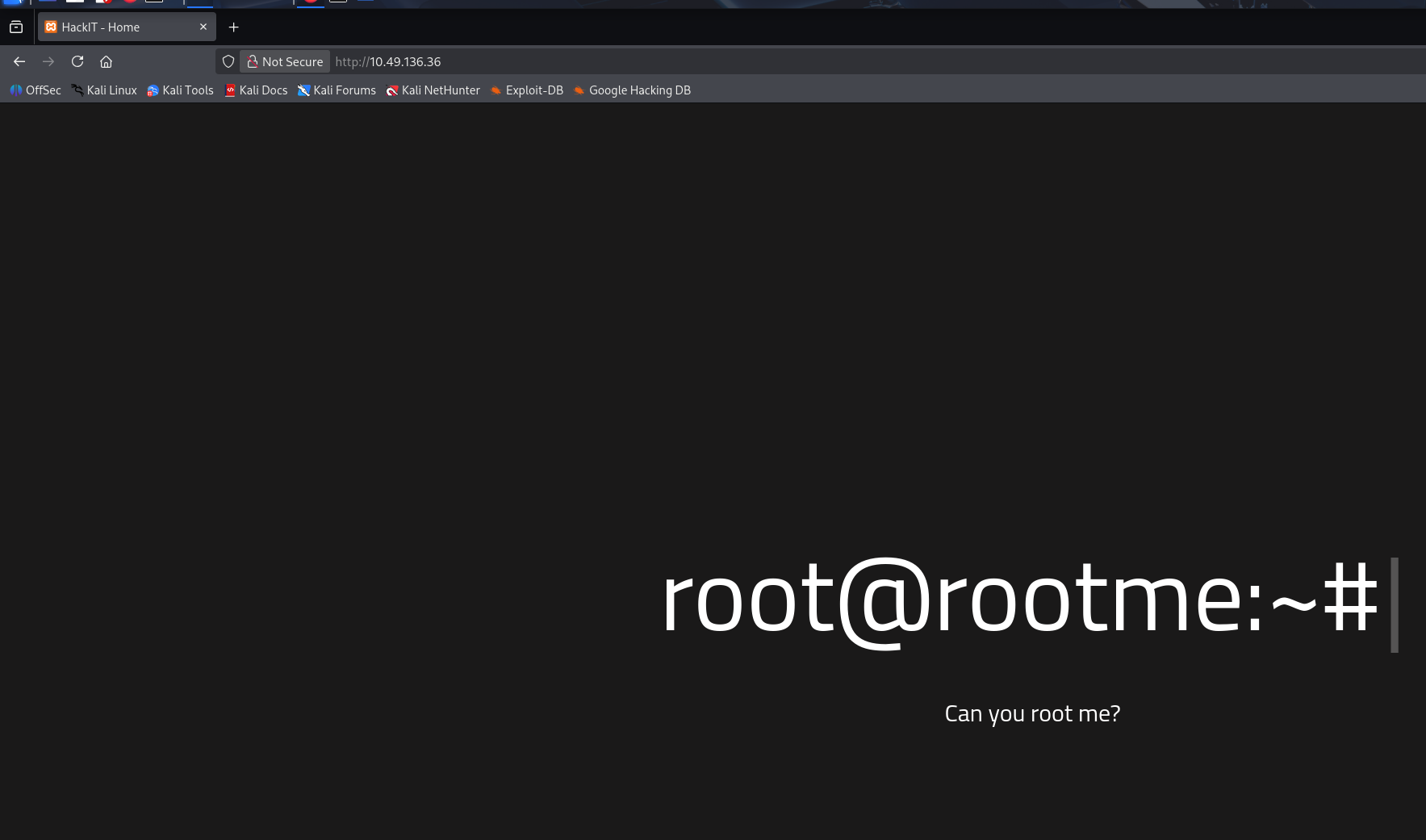The image size is (1426, 840).
Task: Reload the current page
Action: [77, 61]
